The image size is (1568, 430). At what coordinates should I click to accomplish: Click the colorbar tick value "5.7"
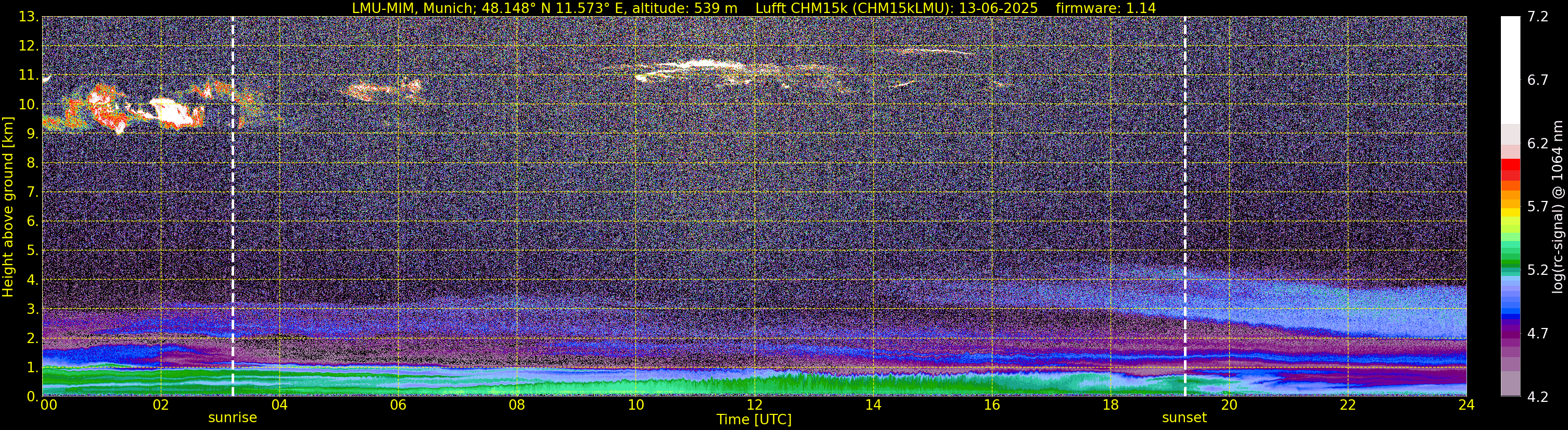(x=1538, y=207)
